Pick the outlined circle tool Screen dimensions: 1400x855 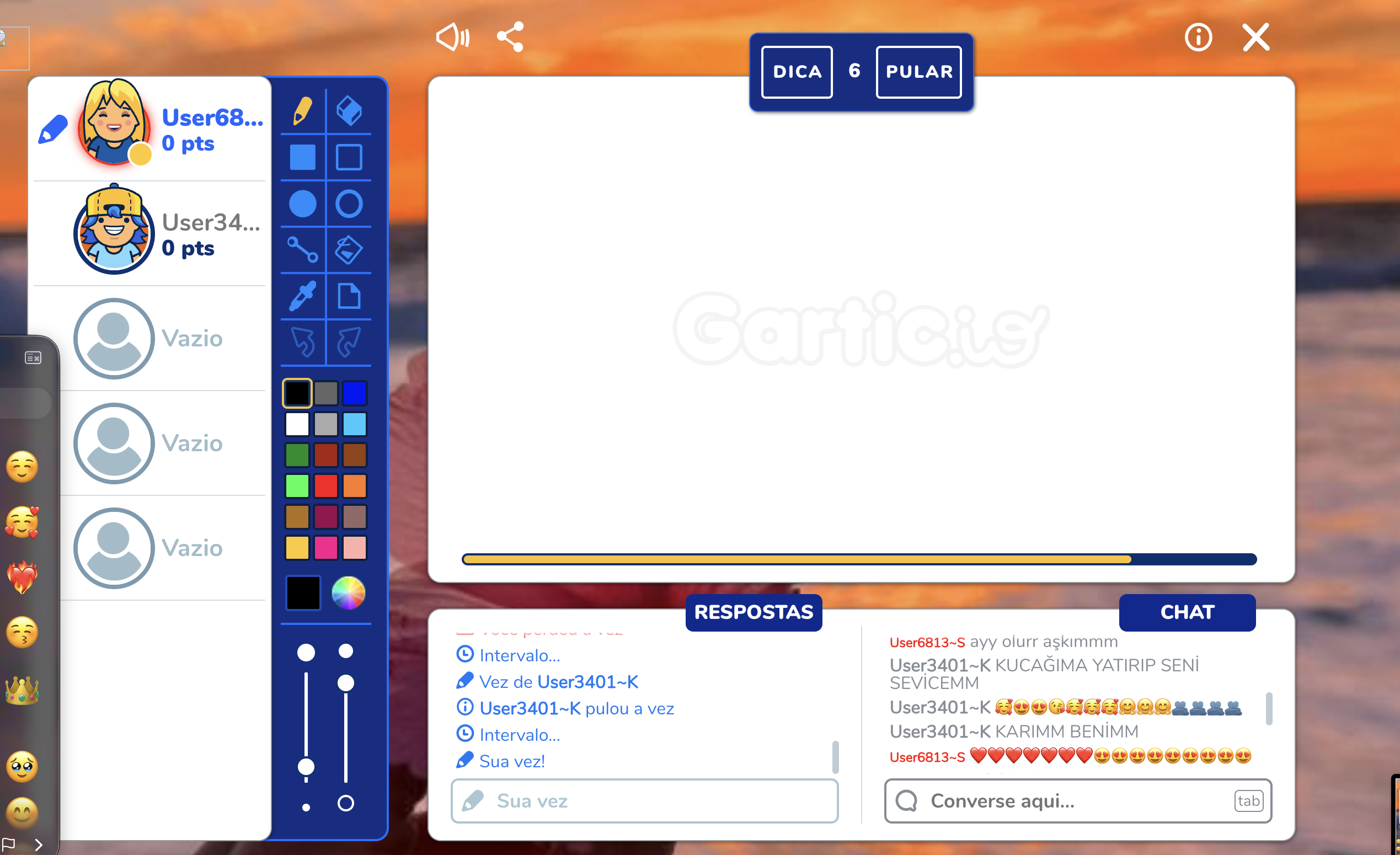point(349,204)
